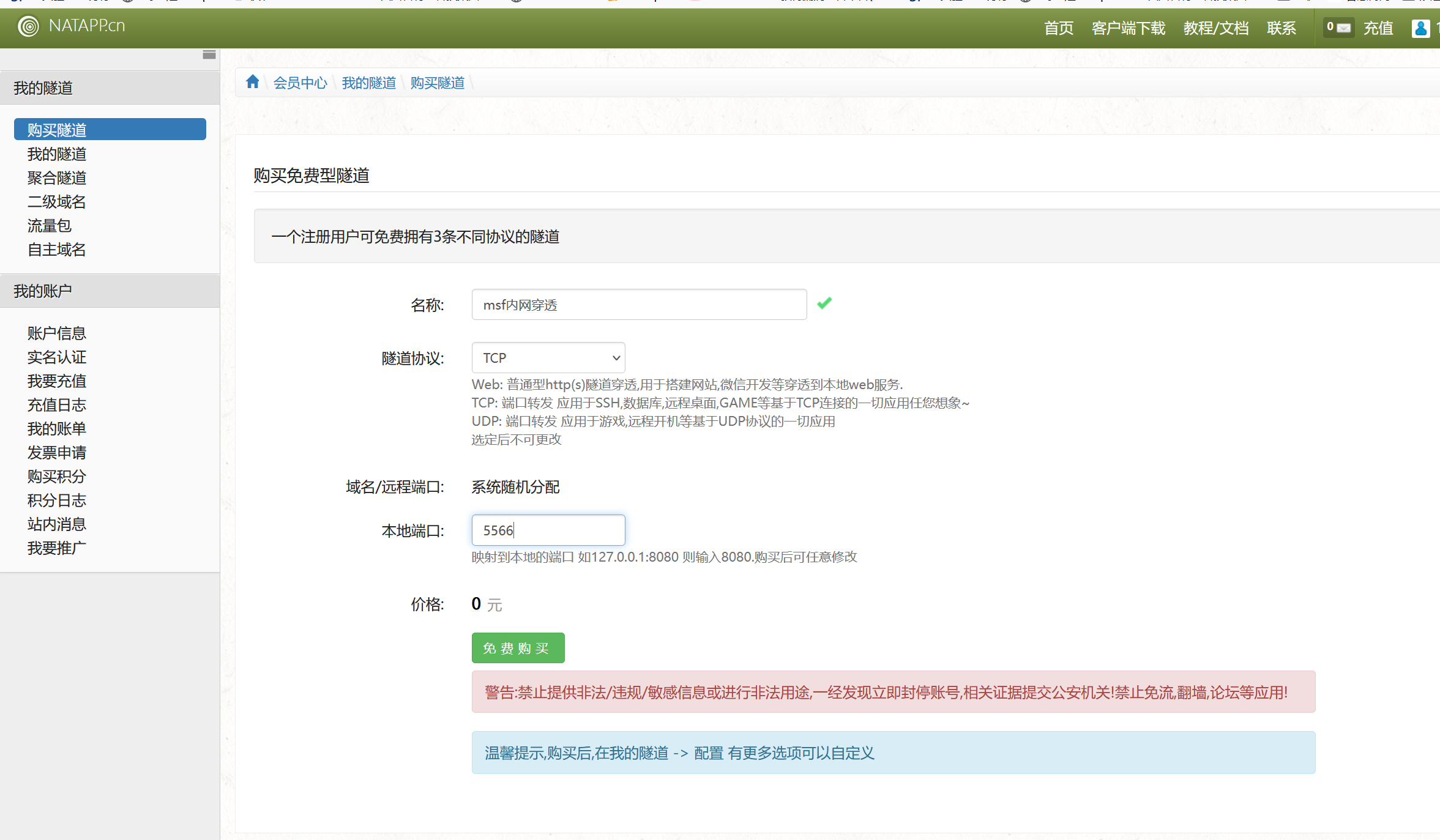1440x840 pixels.
Task: Open 二级域名 in sidebar
Action: (x=57, y=202)
